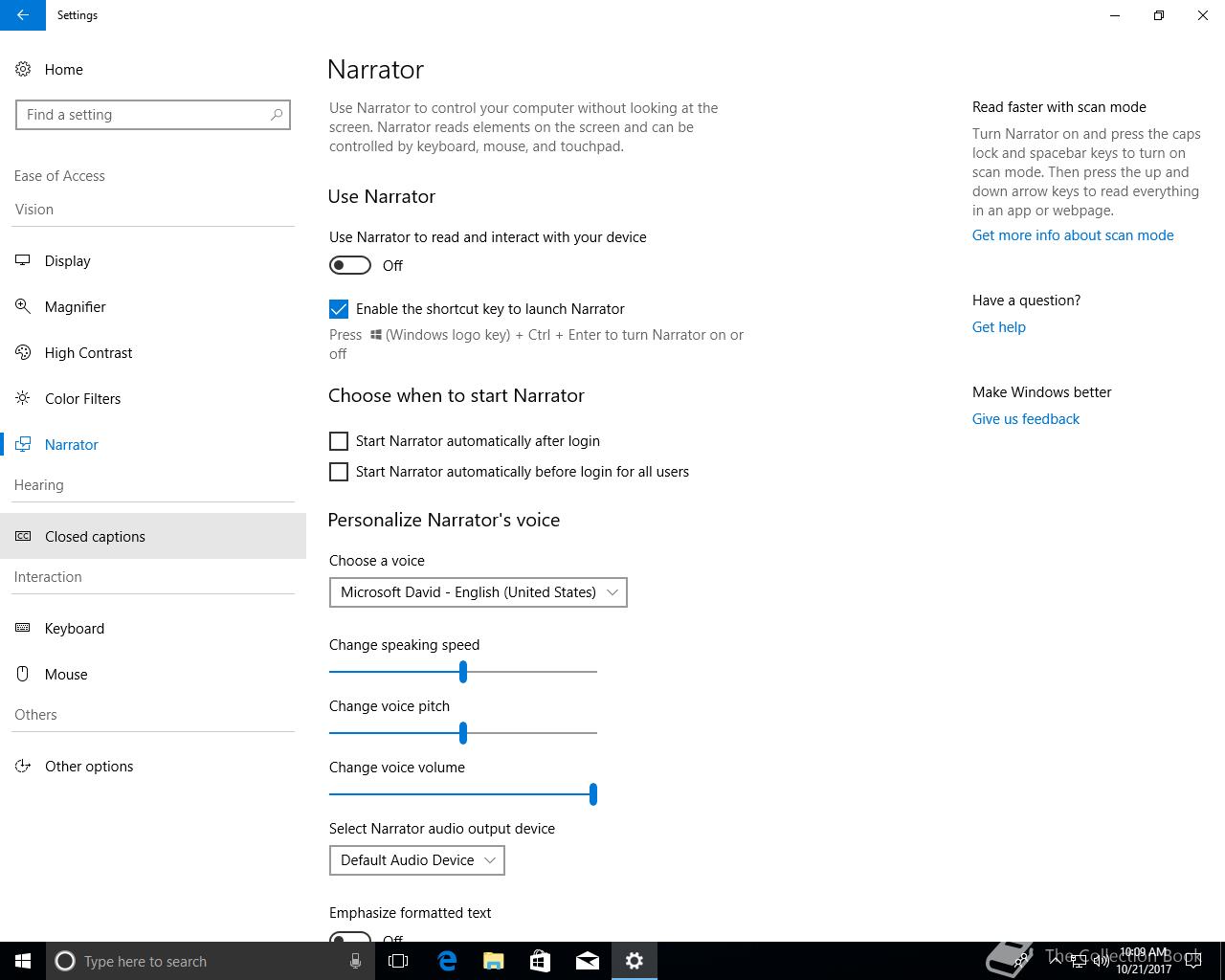Go to Home in Settings
Screen dimensions: 1225x980
tap(153, 69)
